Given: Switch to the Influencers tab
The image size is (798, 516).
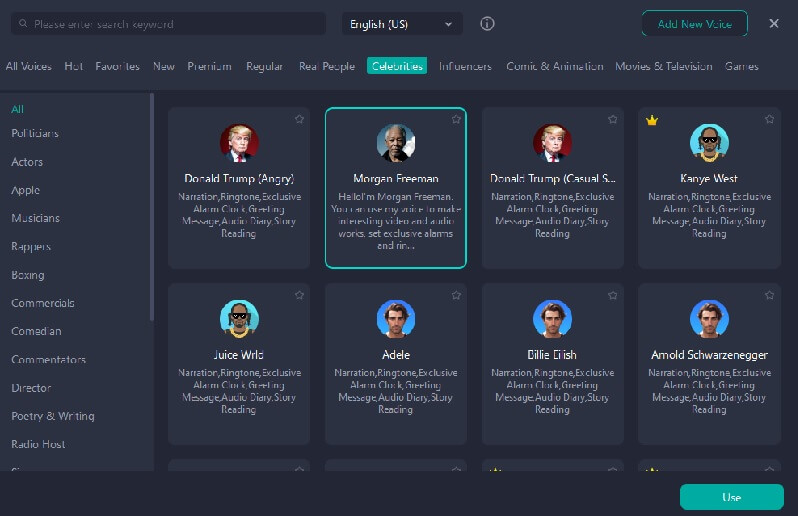Looking at the screenshot, I should pos(465,66).
